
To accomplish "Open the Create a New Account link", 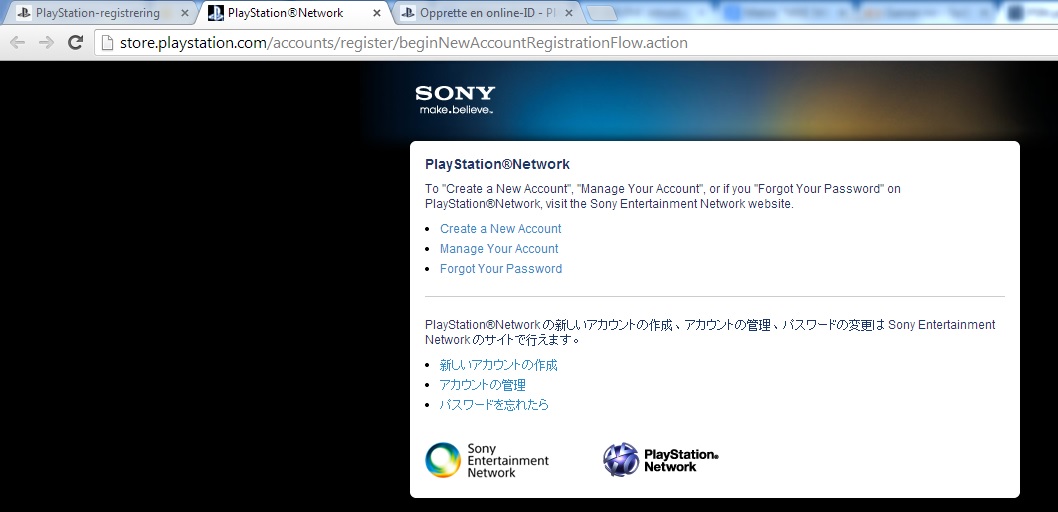I will pyautogui.click(x=501, y=229).
